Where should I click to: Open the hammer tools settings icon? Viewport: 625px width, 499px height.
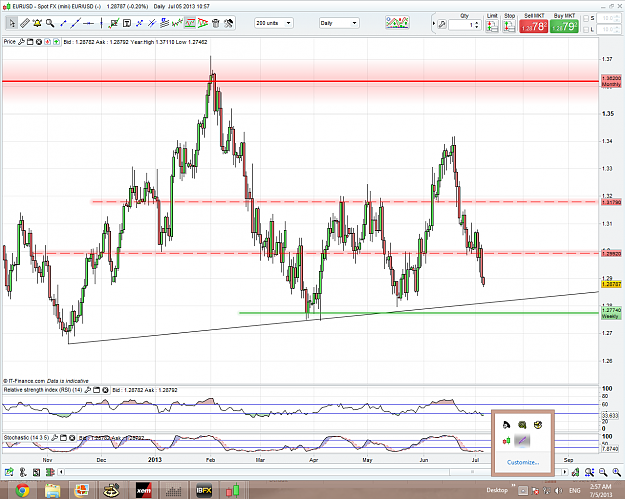tap(228, 24)
